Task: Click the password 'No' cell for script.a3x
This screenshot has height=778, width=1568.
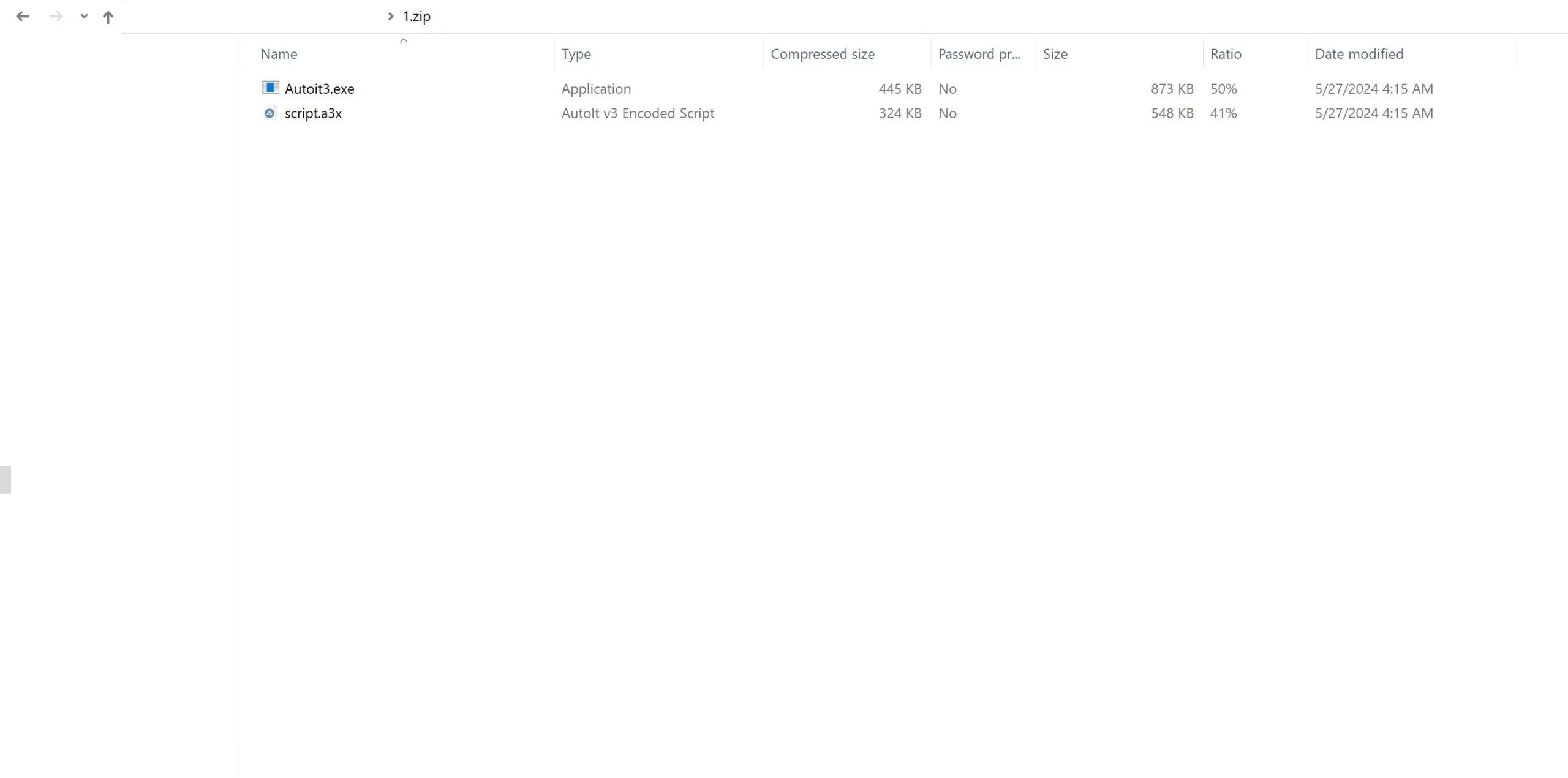Action: 947,113
